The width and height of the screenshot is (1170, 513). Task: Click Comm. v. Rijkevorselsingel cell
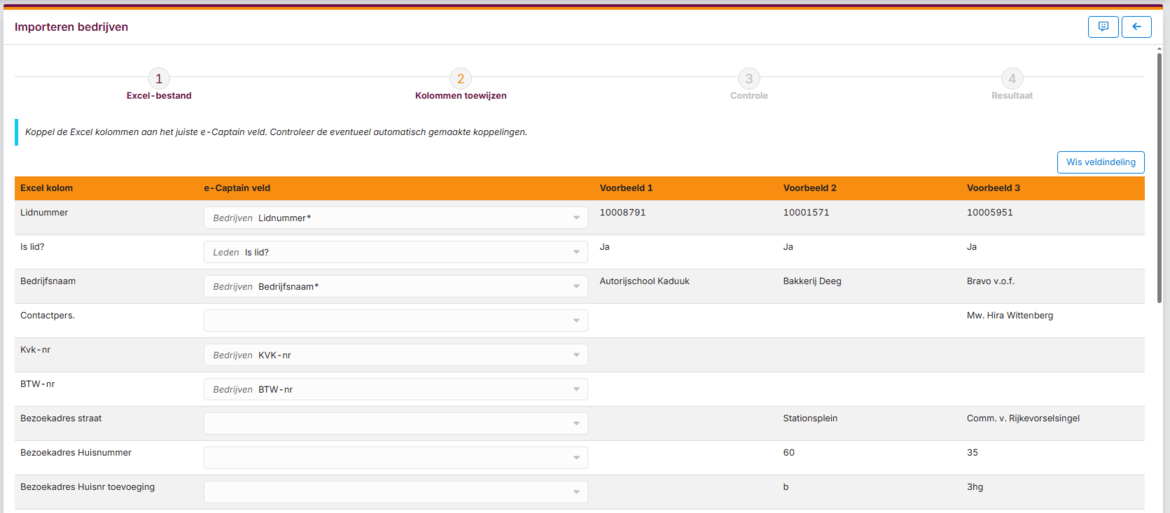(1023, 418)
